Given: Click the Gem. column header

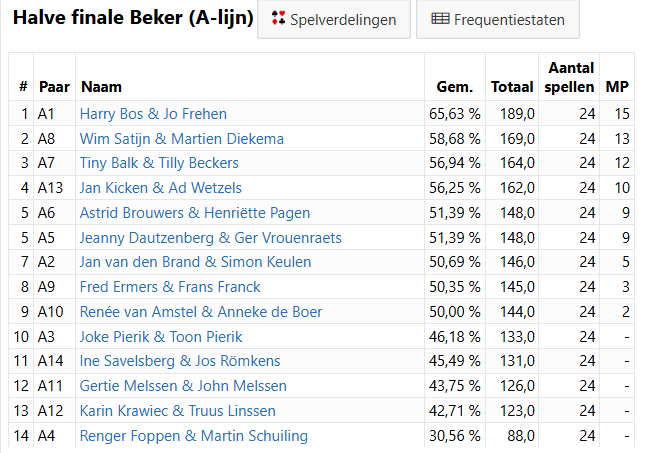Looking at the screenshot, I should pyautogui.click(x=455, y=87).
